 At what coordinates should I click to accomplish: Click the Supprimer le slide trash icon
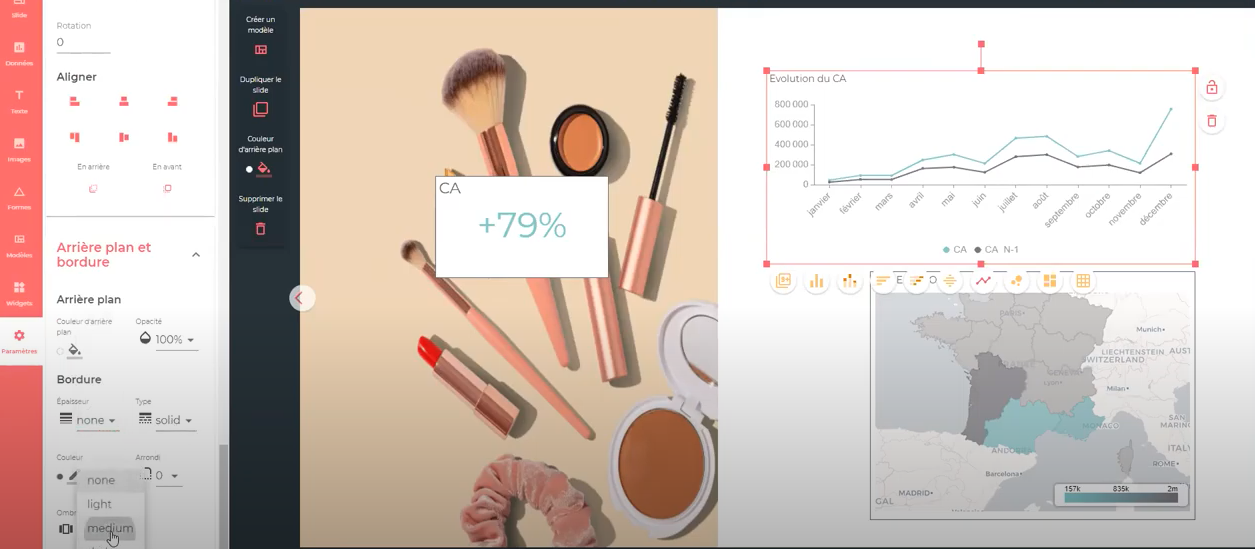pos(260,228)
